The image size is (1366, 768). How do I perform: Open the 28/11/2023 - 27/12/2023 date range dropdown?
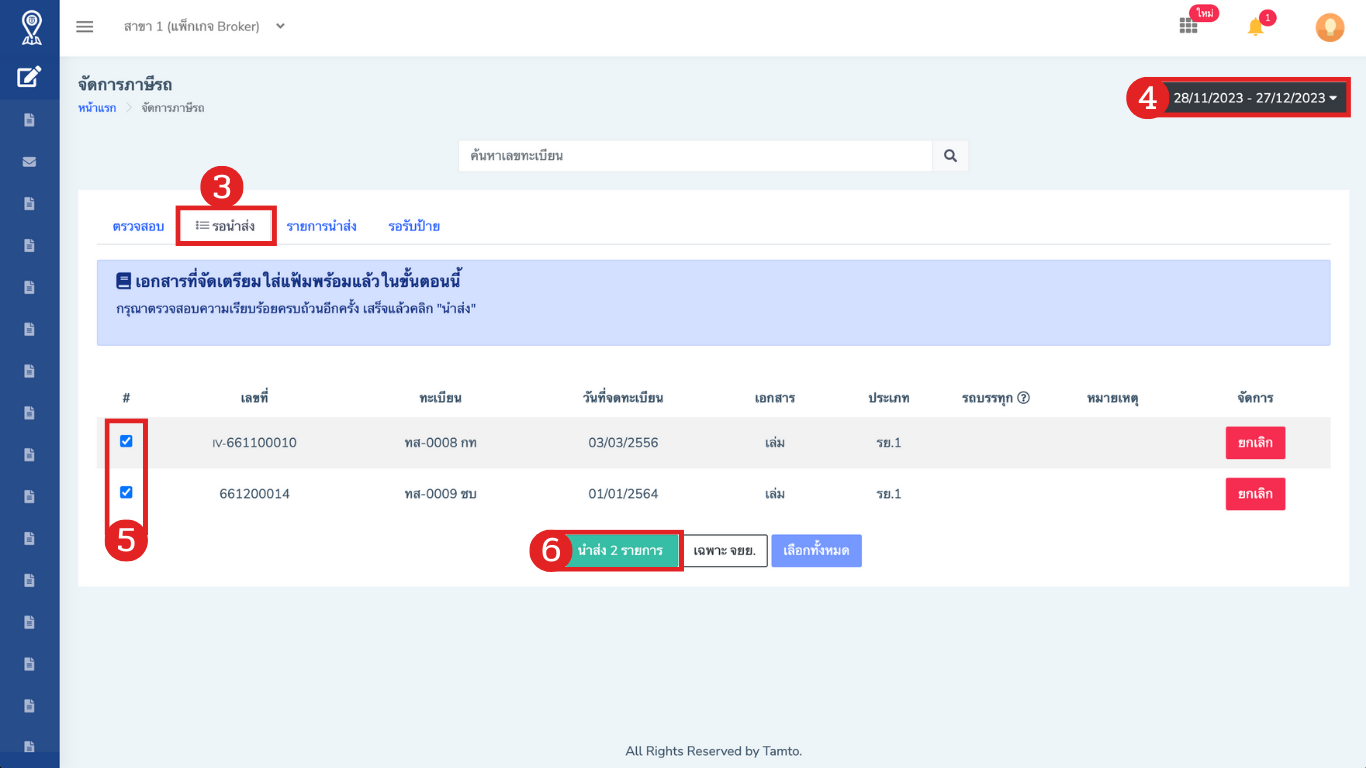[x=1255, y=98]
